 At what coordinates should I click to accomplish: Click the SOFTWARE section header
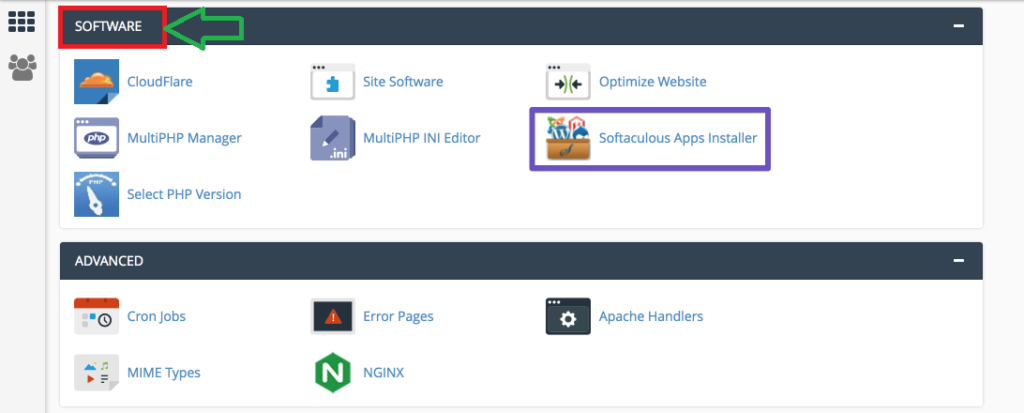[108, 26]
